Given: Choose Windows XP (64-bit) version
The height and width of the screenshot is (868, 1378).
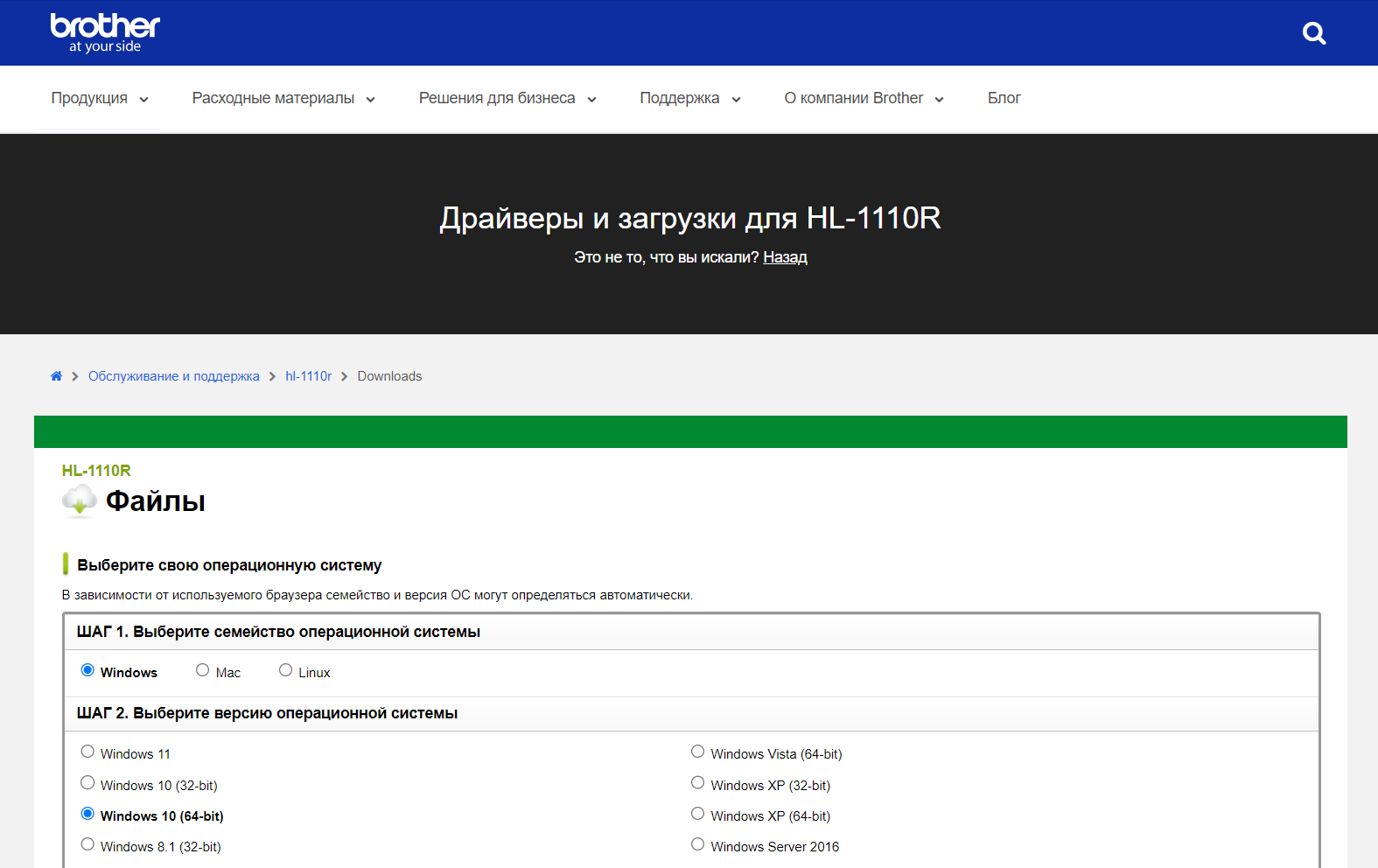Looking at the screenshot, I should (697, 814).
